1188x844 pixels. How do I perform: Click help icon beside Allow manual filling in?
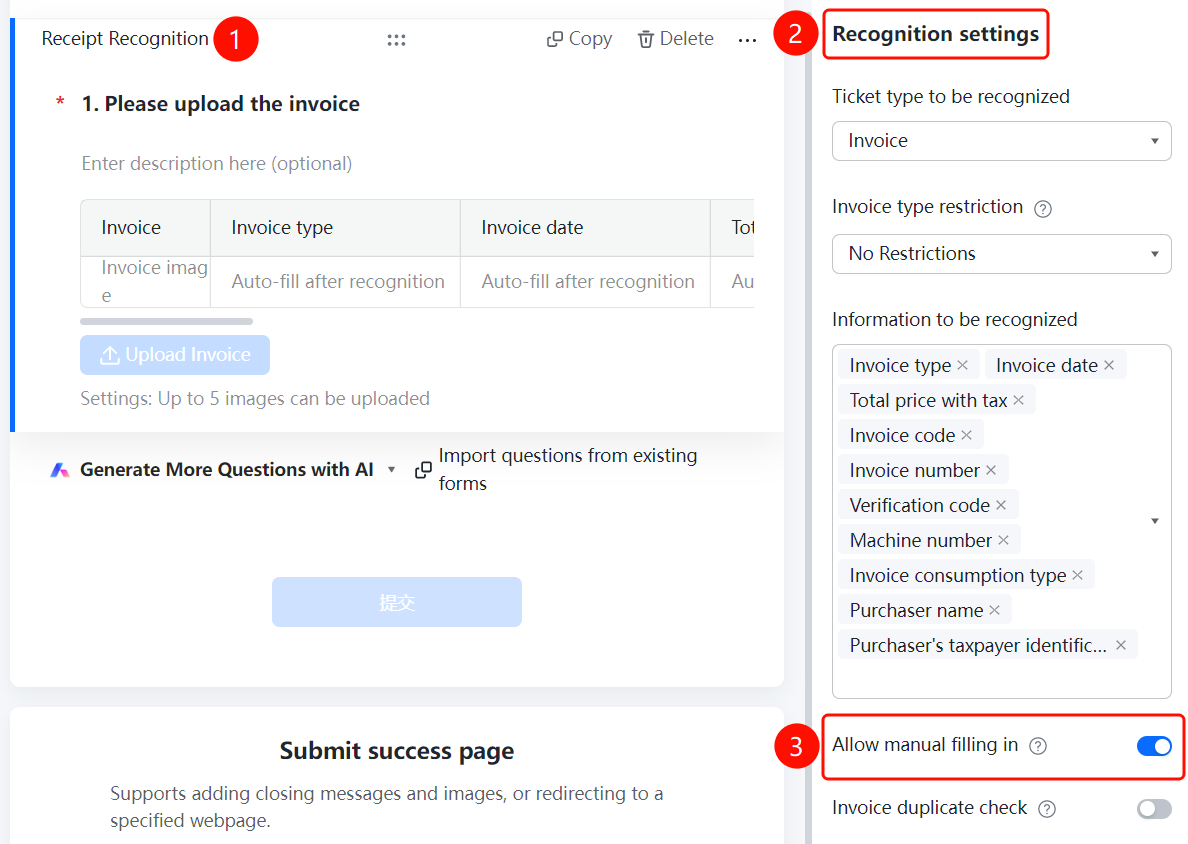(1038, 746)
